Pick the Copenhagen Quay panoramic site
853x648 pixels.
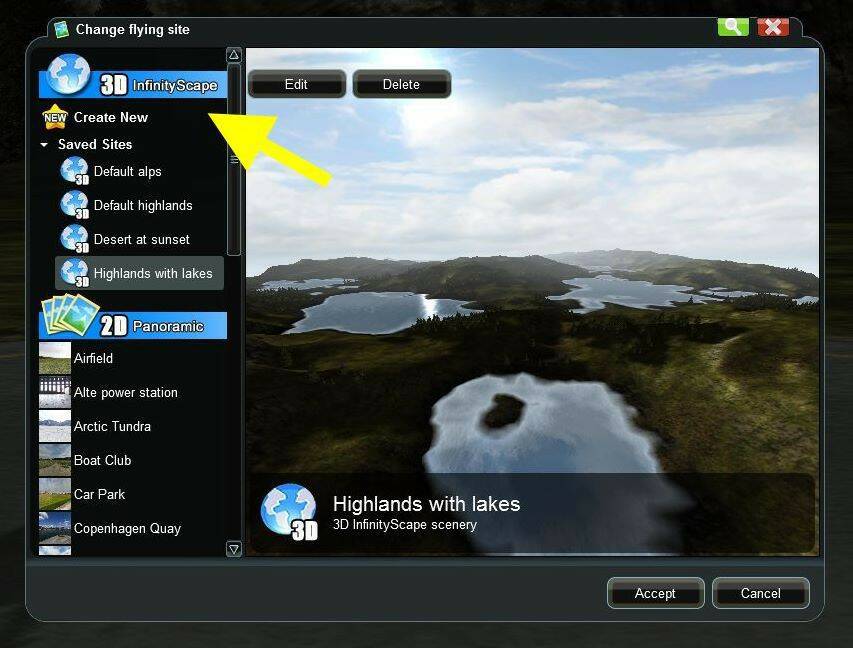click(127, 528)
